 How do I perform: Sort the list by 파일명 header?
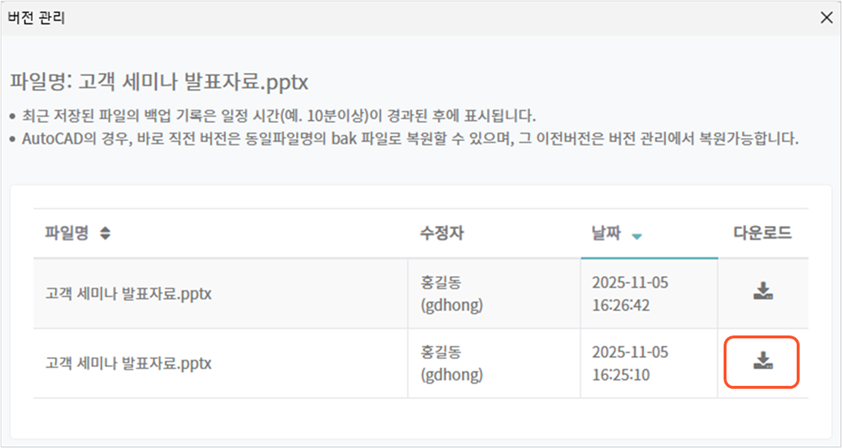click(x=67, y=233)
